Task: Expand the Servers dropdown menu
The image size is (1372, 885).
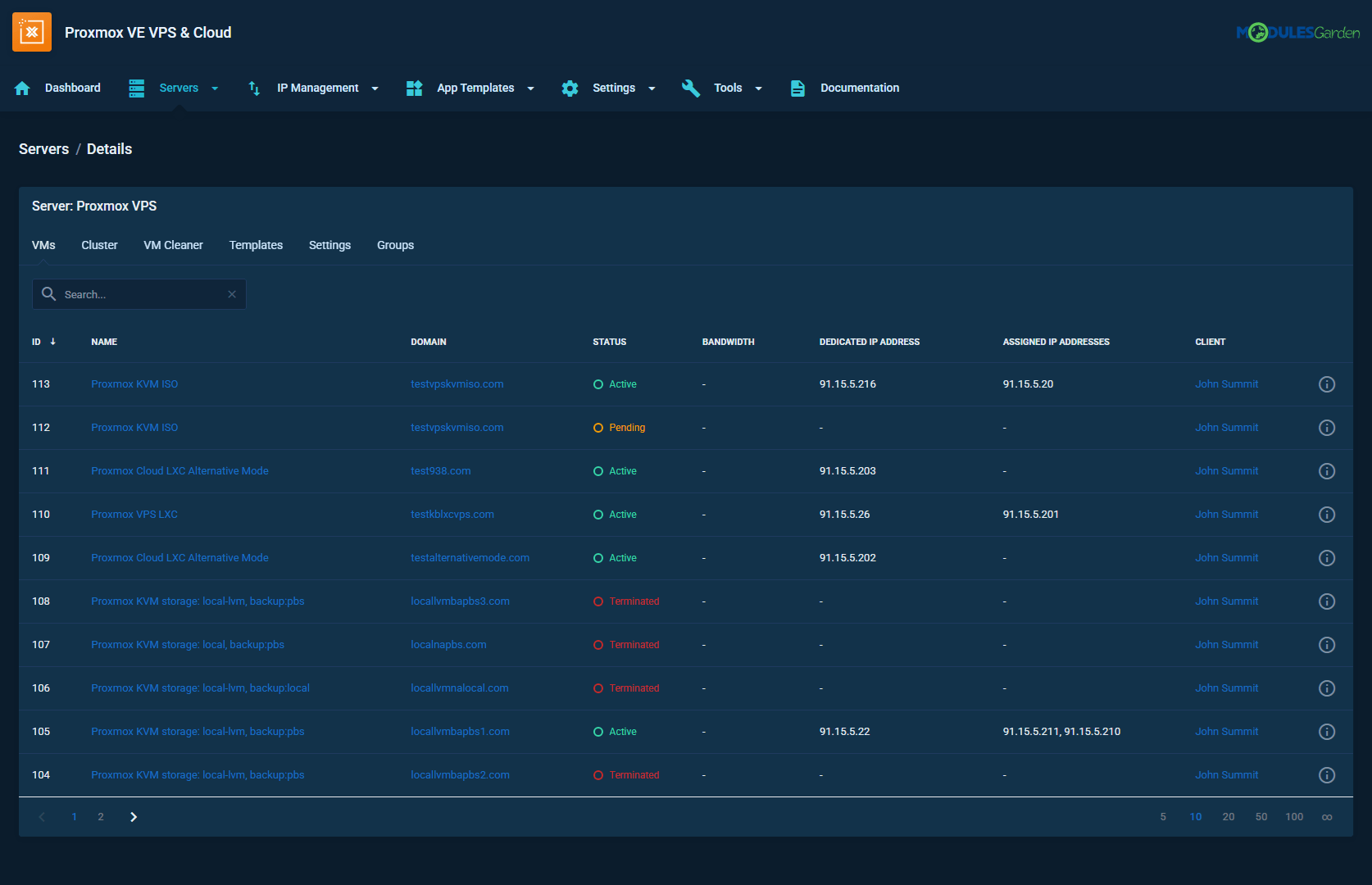Action: [214, 88]
